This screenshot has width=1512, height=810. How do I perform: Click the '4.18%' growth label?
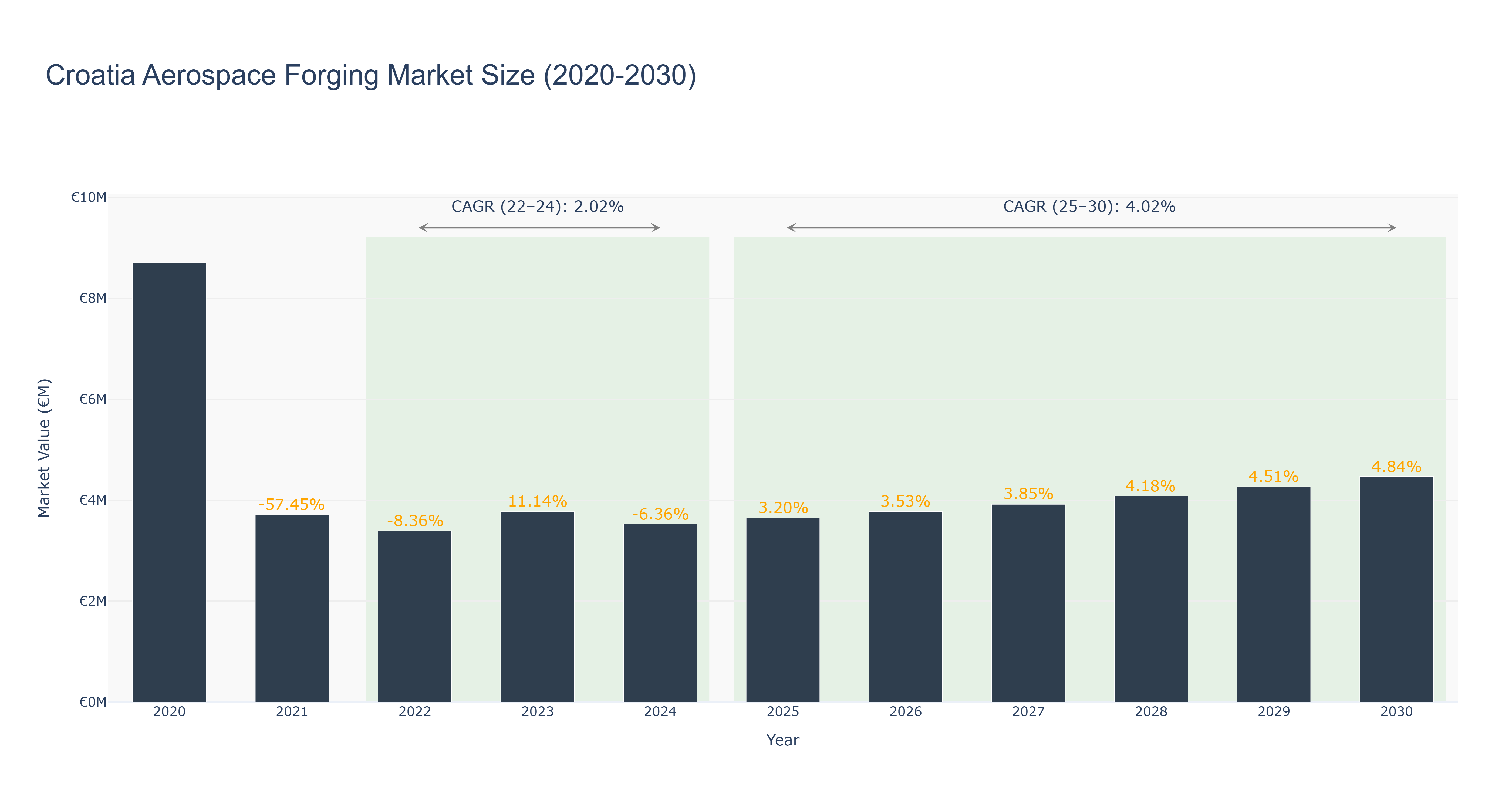1150,486
